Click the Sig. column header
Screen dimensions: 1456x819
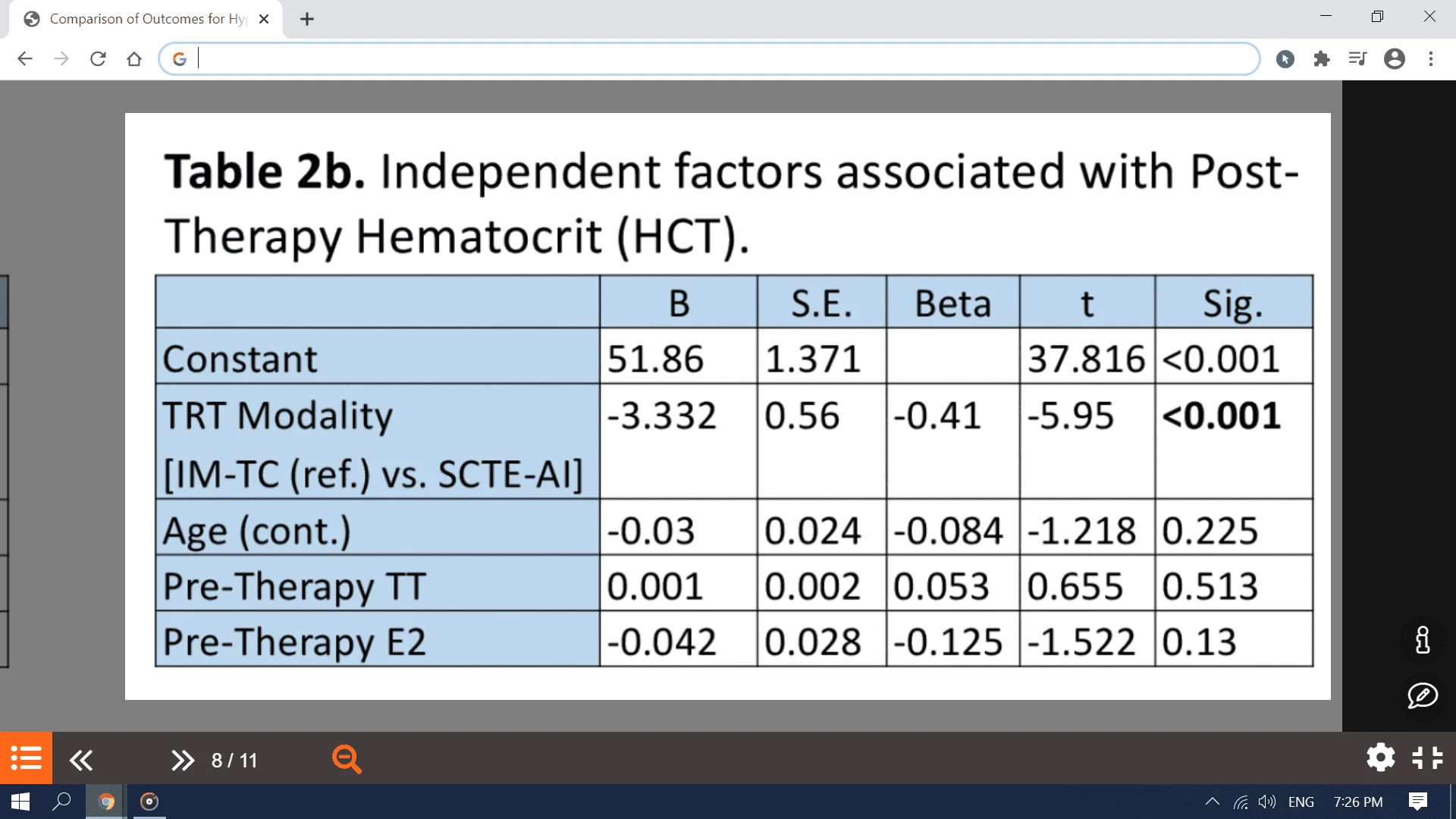point(1233,304)
